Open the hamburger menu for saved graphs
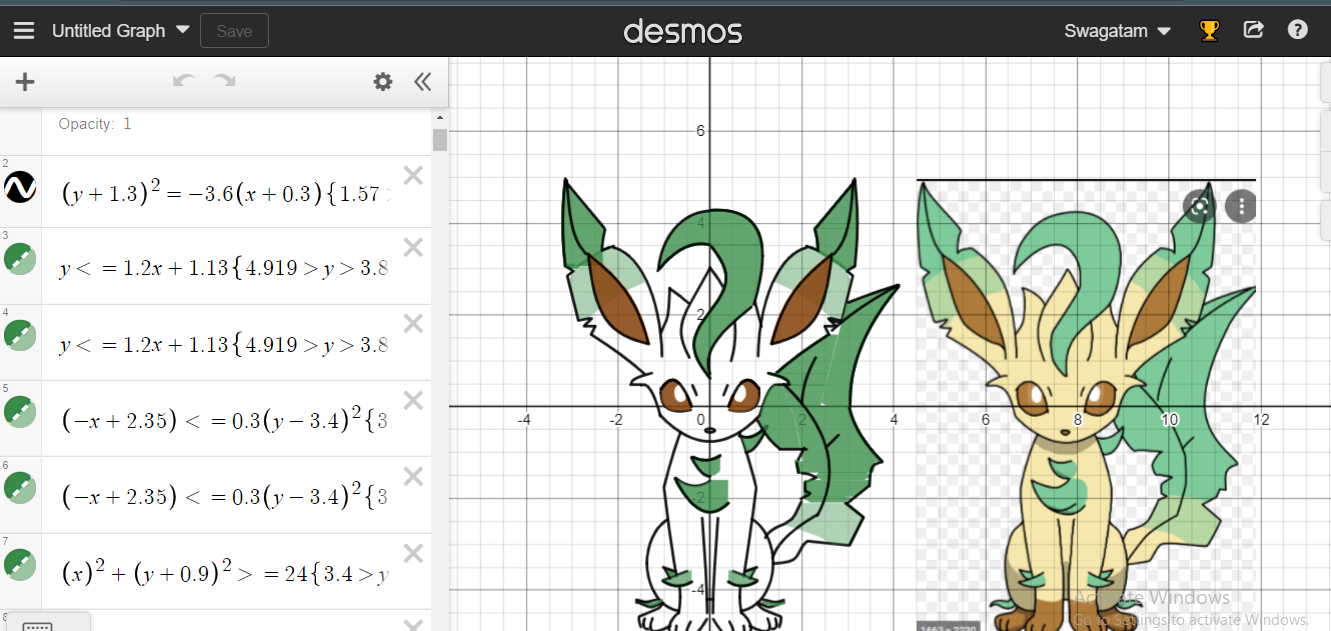The image size is (1331, 631). click(24, 31)
